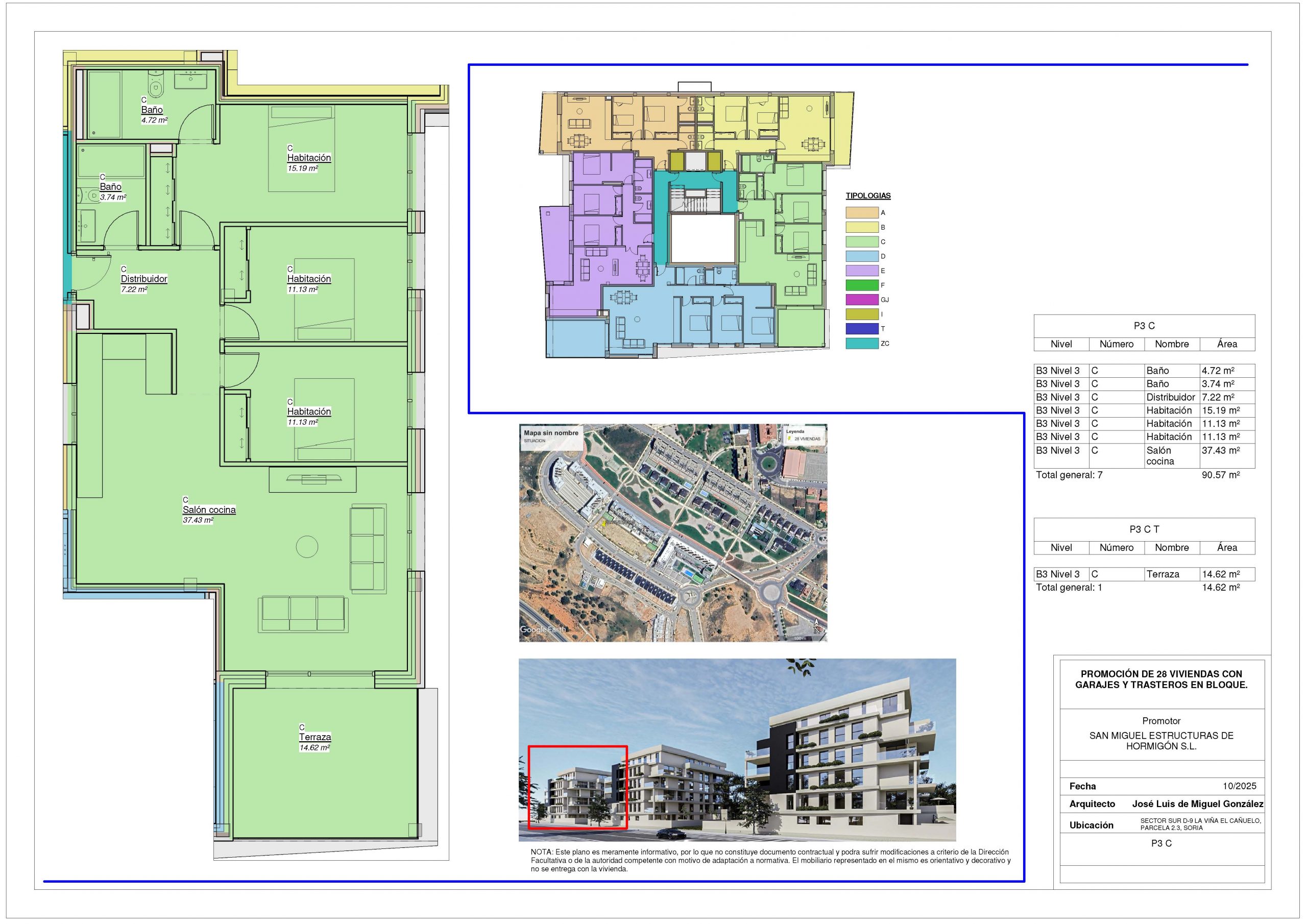1307x924 pixels.
Task: Click the Salón cocina room label
Action: [x=209, y=510]
